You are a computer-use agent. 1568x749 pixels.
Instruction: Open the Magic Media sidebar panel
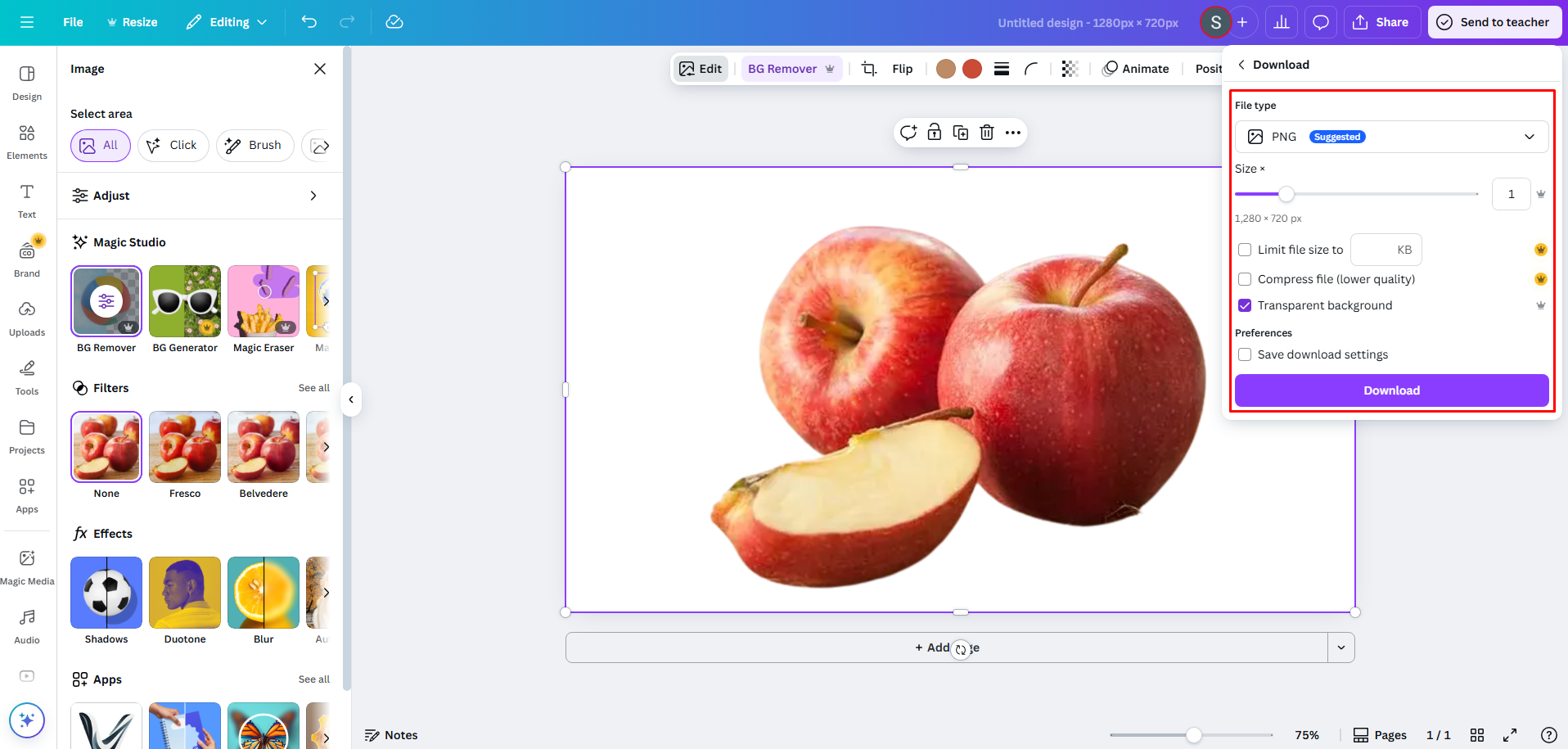(x=27, y=567)
